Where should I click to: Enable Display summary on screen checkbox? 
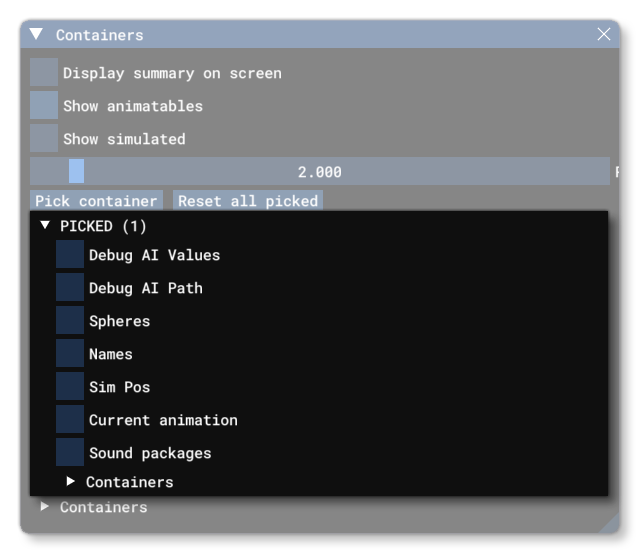(x=44, y=73)
